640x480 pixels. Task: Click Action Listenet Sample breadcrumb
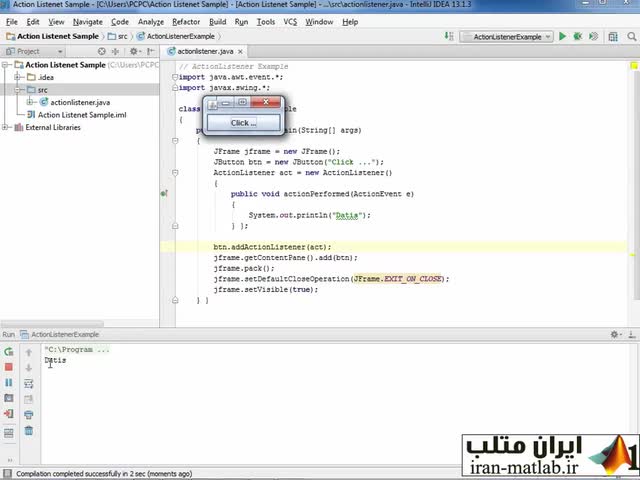[53, 36]
